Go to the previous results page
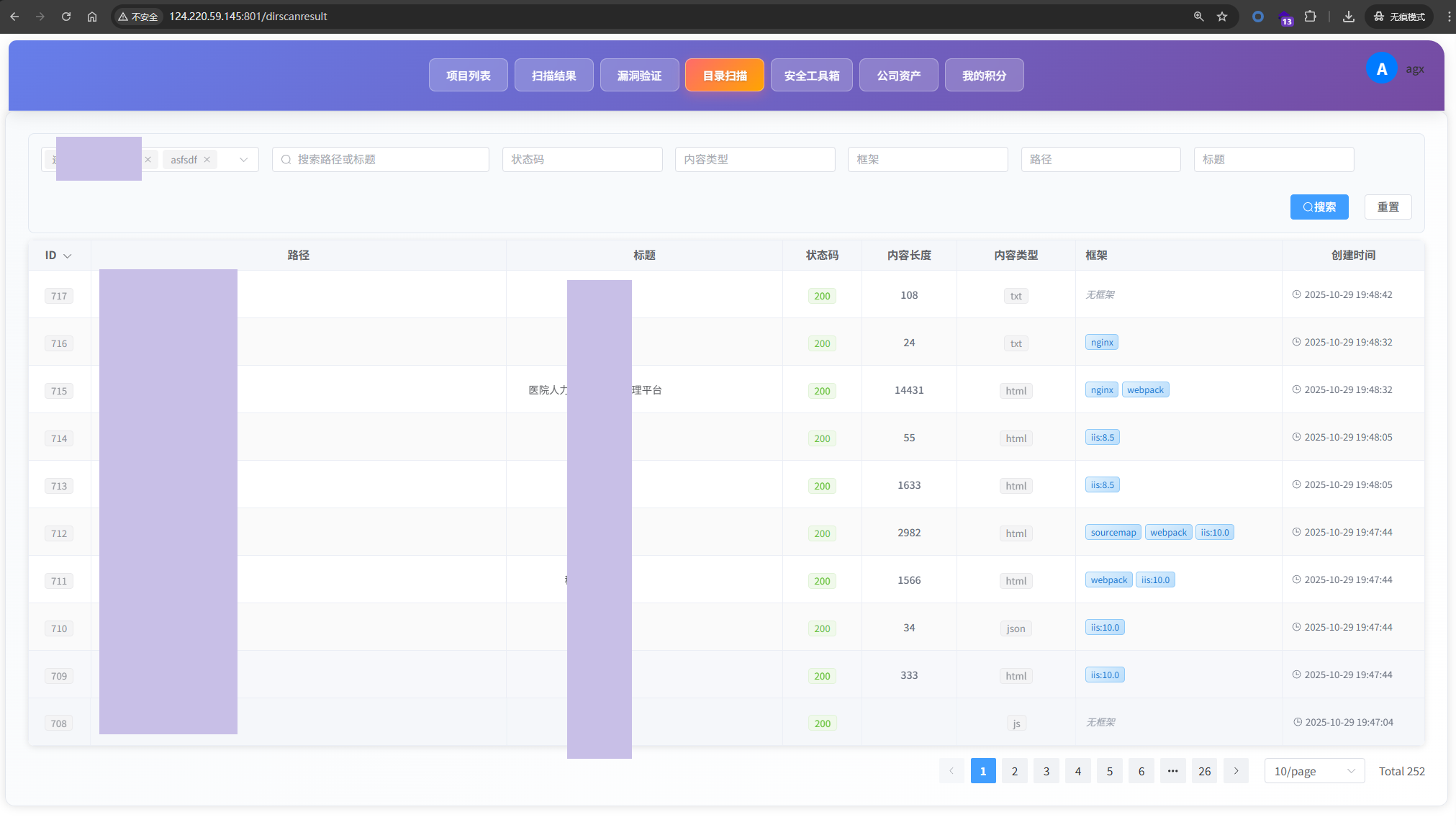The width and height of the screenshot is (1456, 825). (x=951, y=771)
